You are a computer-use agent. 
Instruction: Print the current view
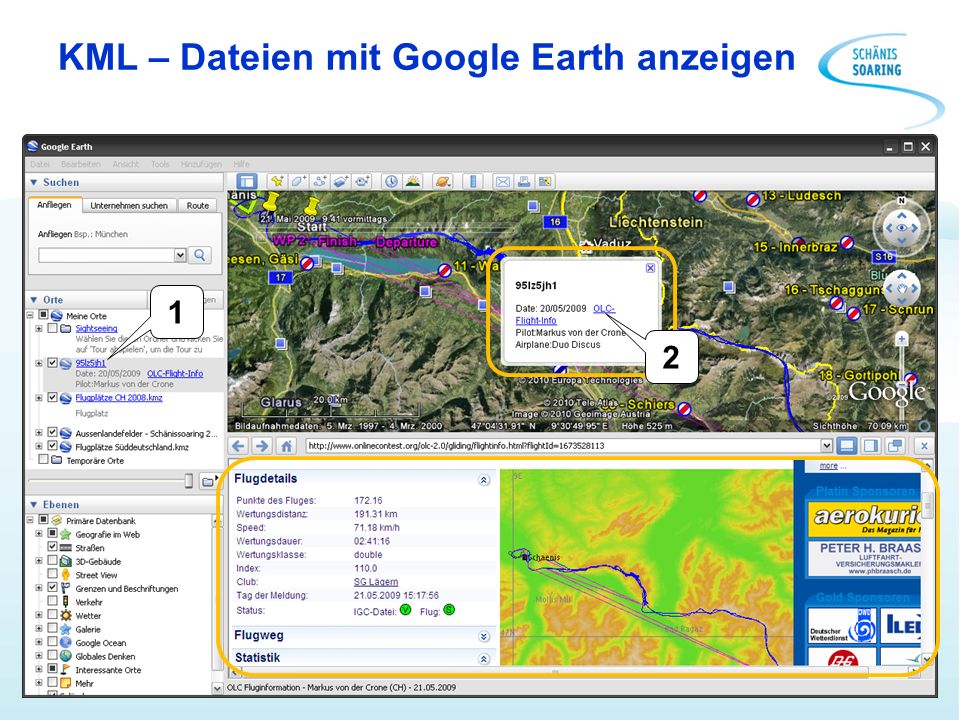[523, 181]
